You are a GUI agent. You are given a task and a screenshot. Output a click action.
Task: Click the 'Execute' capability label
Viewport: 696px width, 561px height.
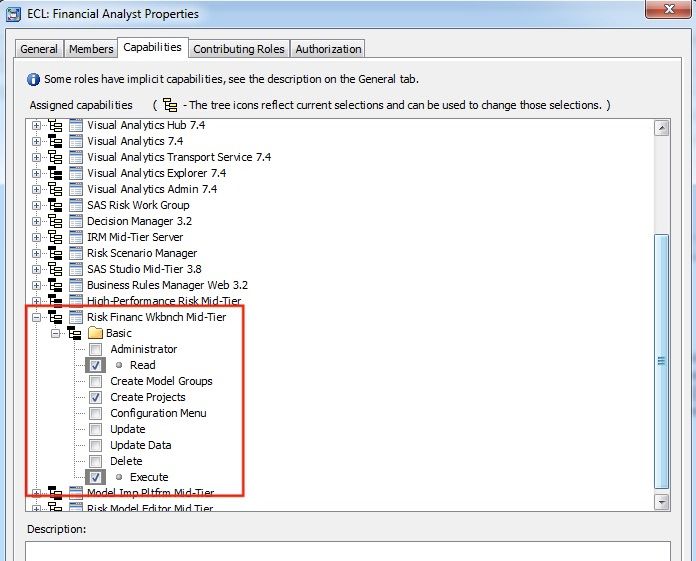149,477
